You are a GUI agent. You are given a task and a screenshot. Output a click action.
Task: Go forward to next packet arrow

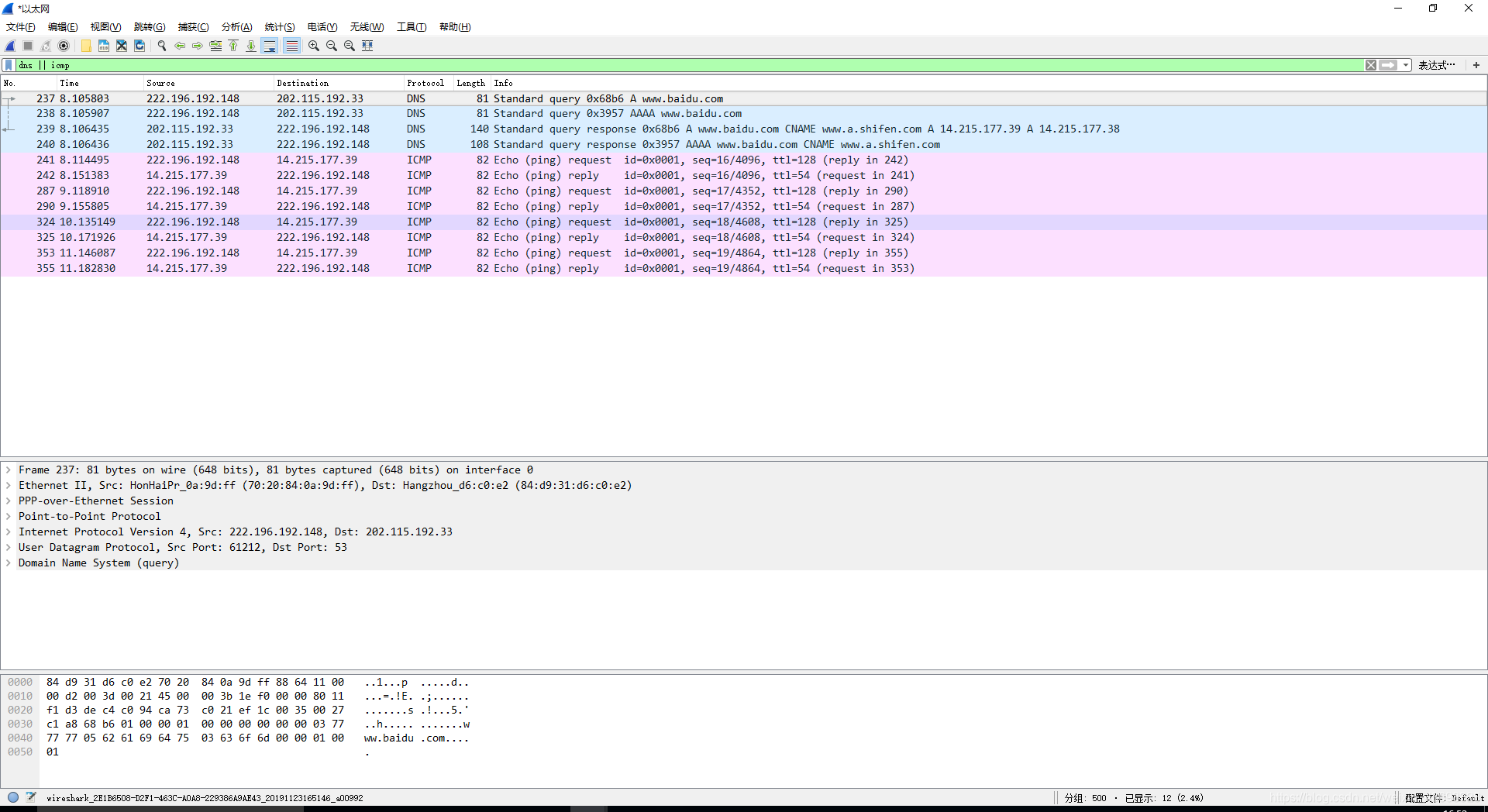click(198, 46)
